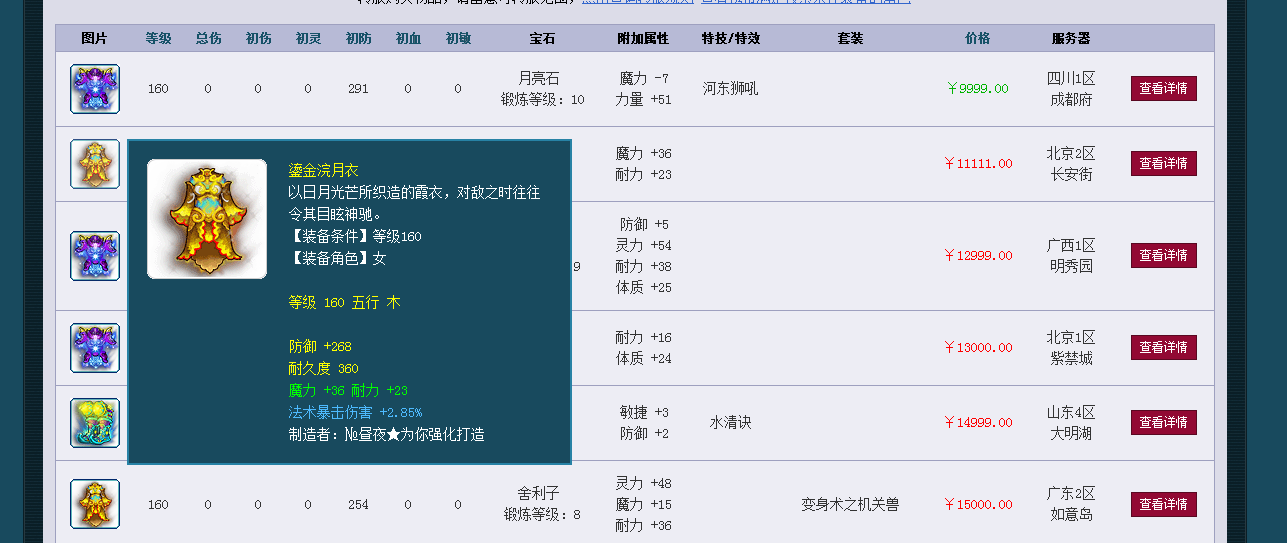
Task: Click the 广东2区 server text
Action: click(1071, 493)
